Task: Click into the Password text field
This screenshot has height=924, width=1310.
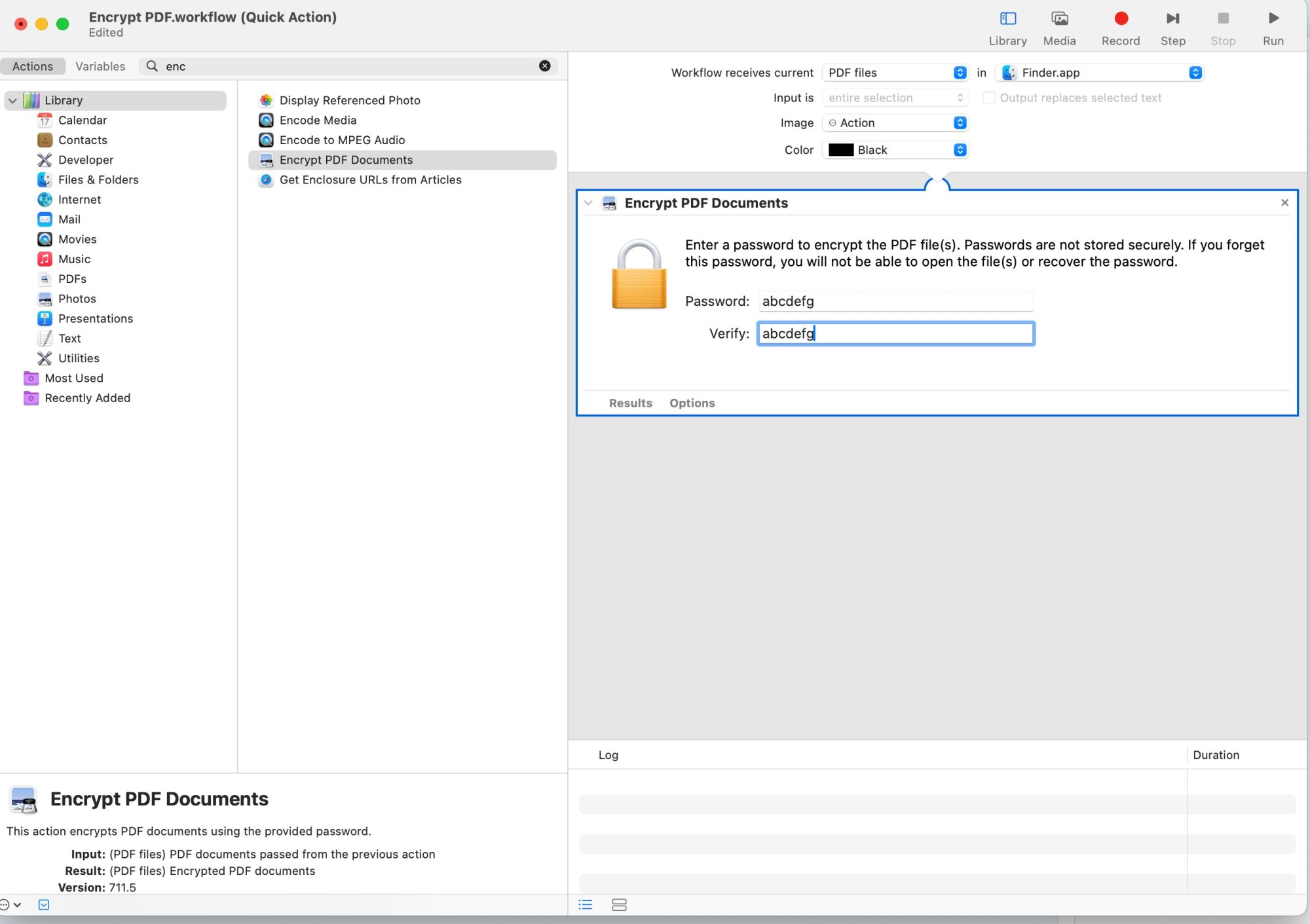Action: tap(895, 301)
